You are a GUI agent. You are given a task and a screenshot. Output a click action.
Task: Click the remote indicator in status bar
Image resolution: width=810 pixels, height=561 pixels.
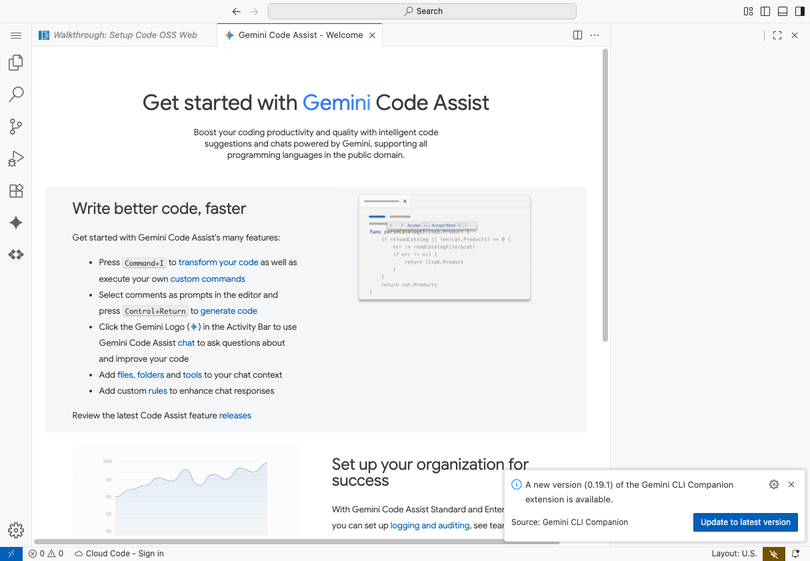[x=11, y=554]
